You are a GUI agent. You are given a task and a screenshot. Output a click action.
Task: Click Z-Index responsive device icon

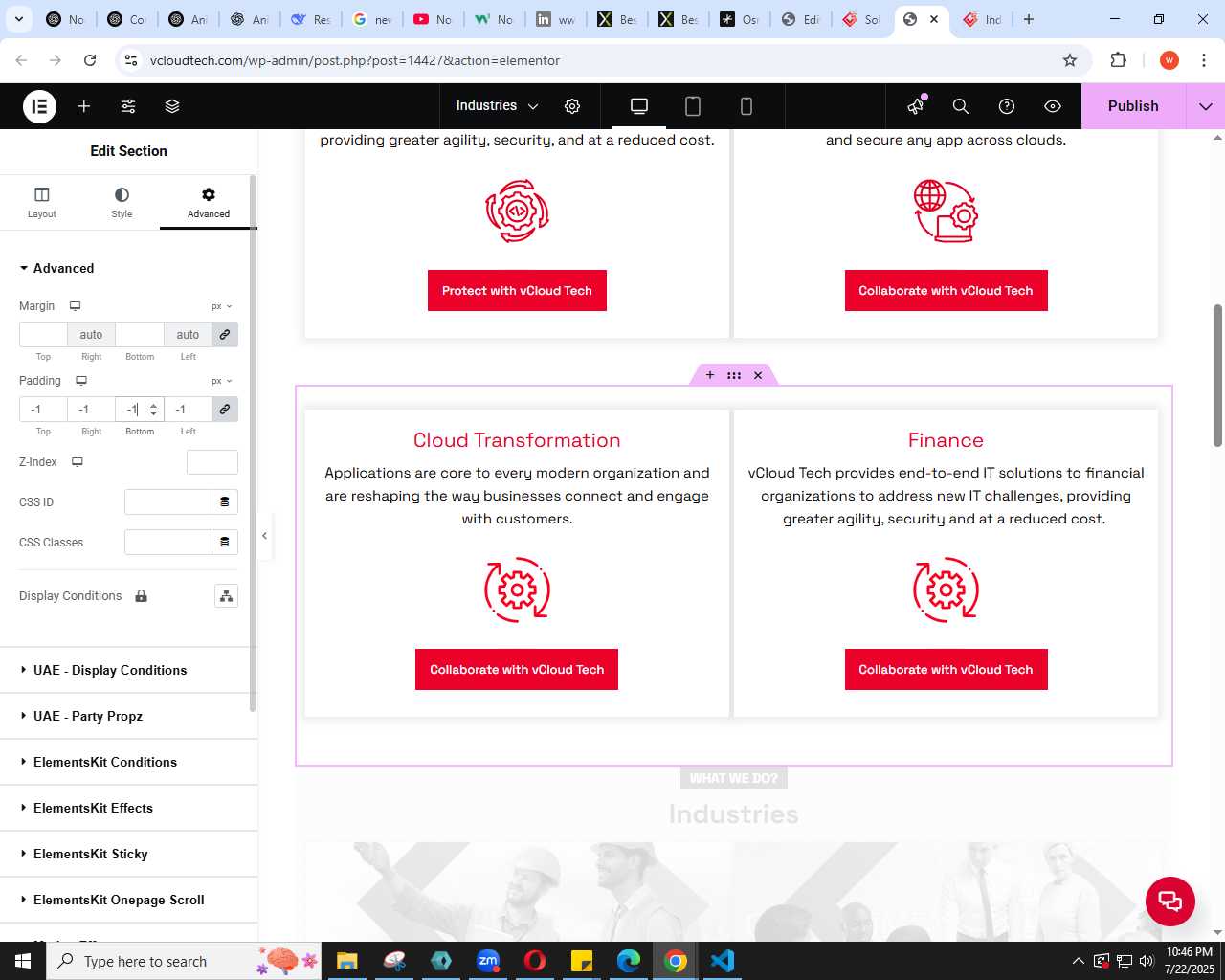(78, 462)
